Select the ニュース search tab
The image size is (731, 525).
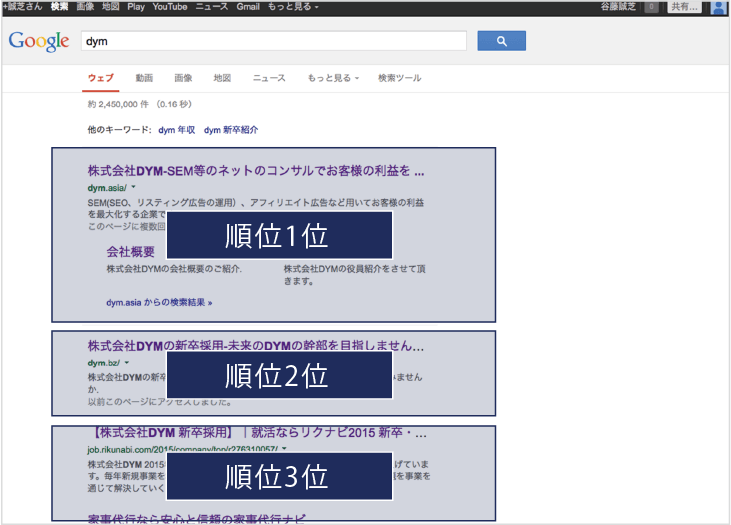click(268, 78)
